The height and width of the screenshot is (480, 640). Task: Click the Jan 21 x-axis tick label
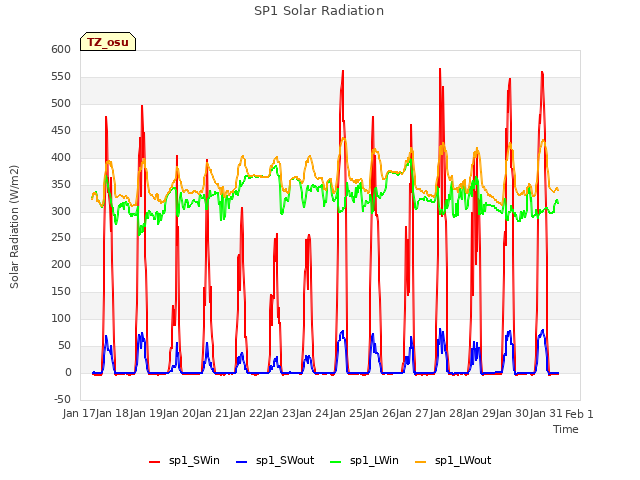coord(213,413)
